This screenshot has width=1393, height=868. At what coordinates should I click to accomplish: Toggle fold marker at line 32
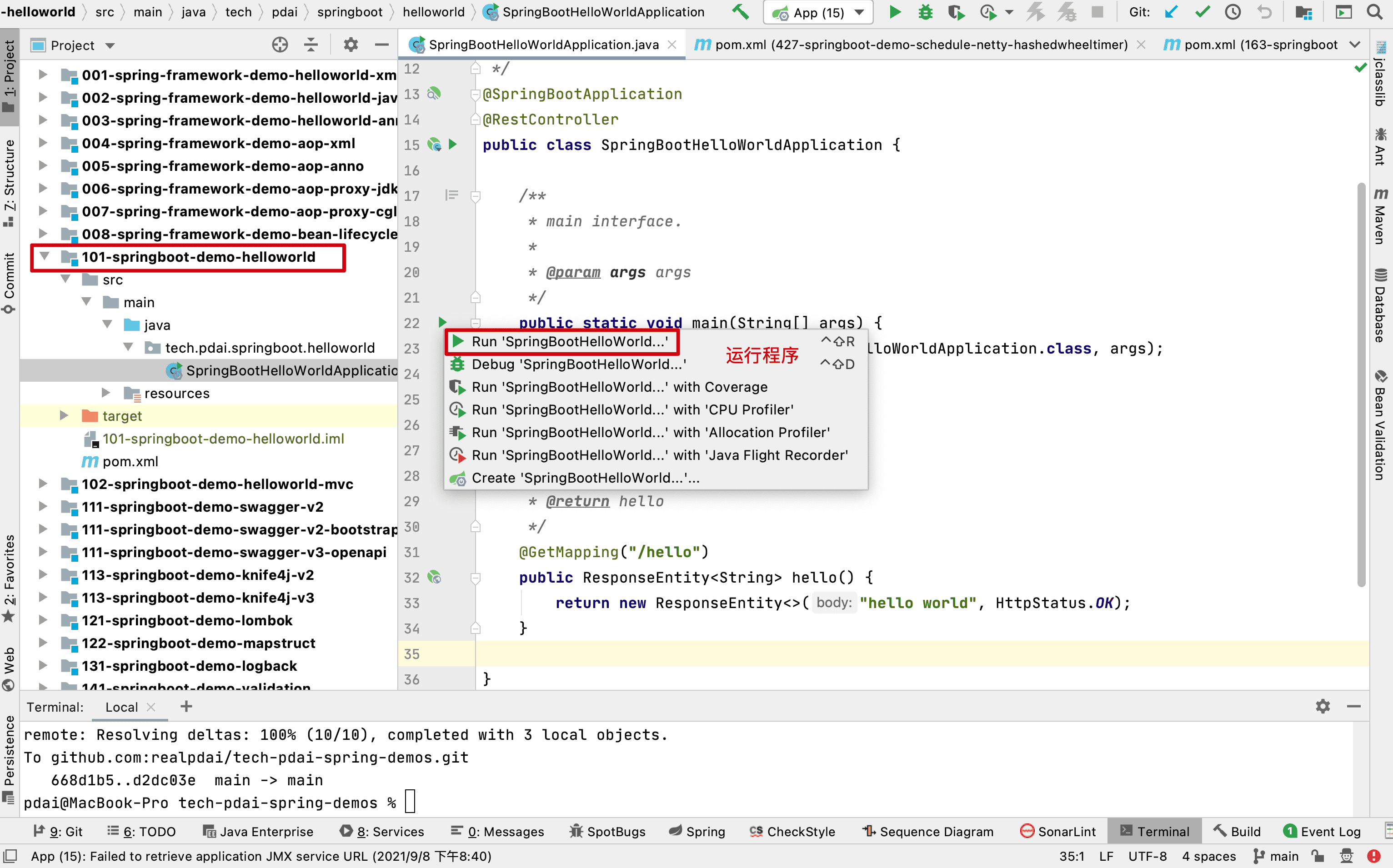[x=476, y=578]
